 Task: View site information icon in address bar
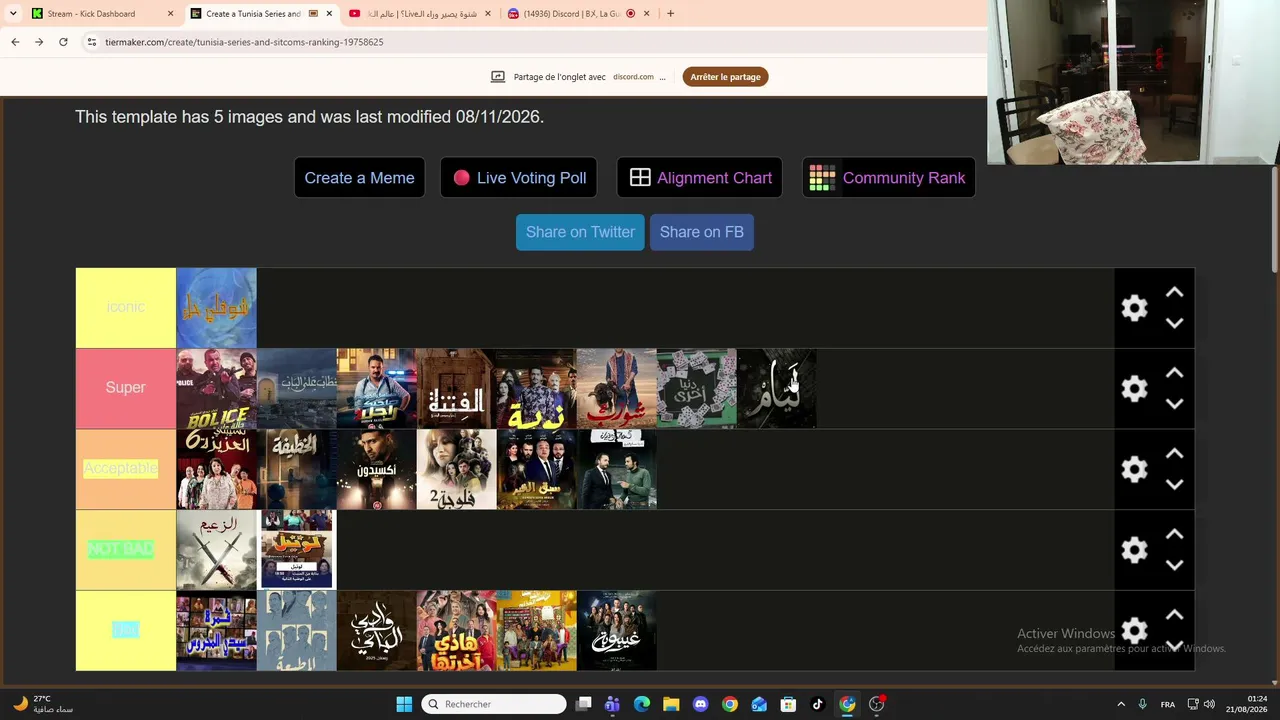tap(91, 42)
